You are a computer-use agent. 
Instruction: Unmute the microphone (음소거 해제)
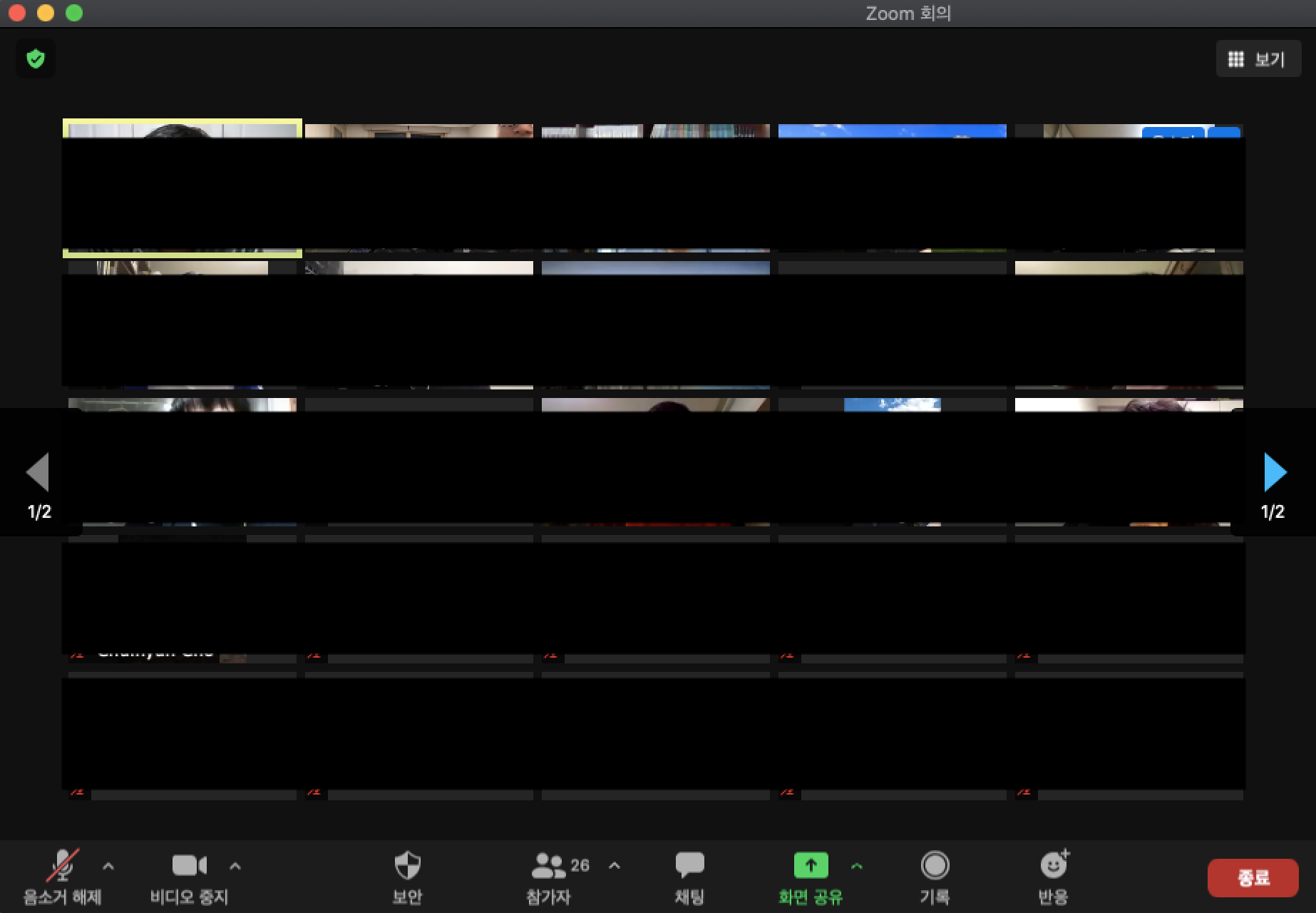(63, 877)
